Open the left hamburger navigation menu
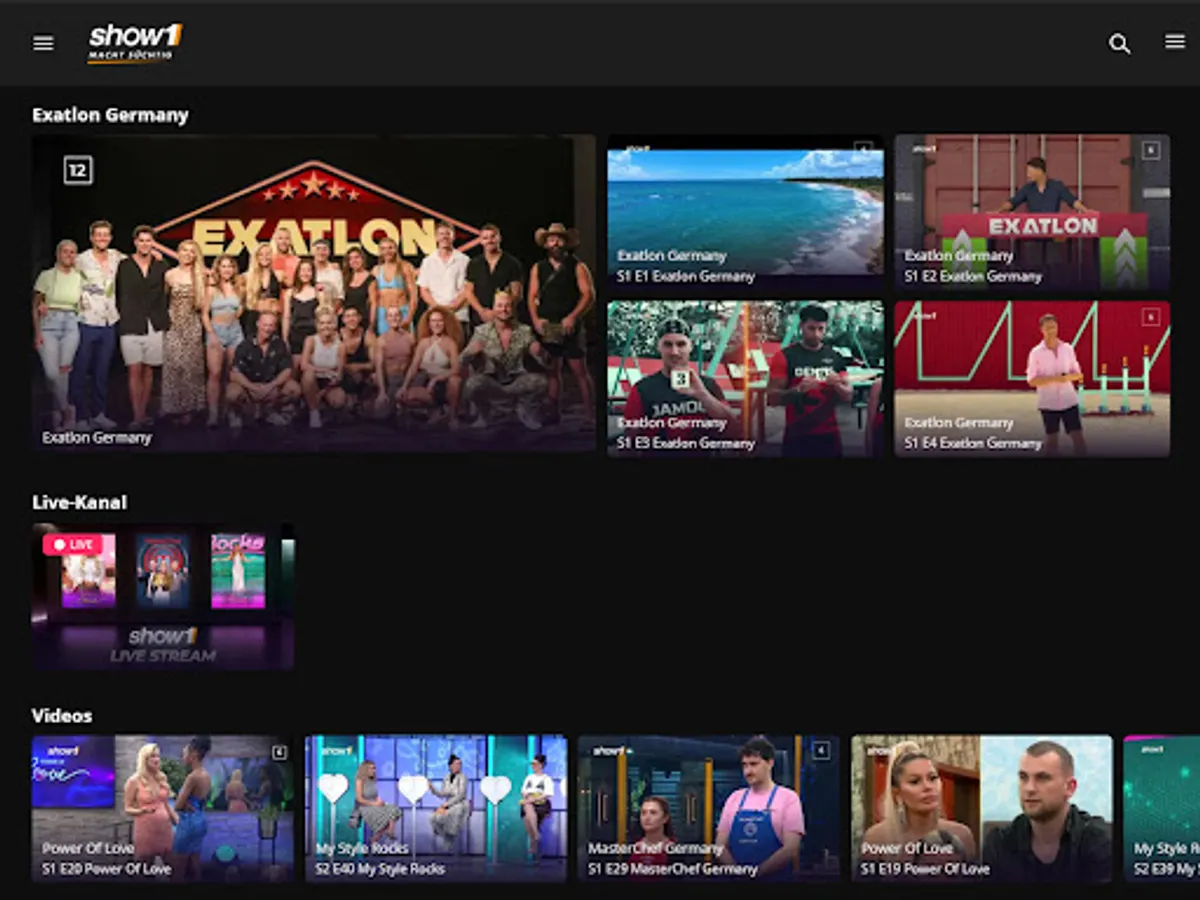 (x=42, y=43)
